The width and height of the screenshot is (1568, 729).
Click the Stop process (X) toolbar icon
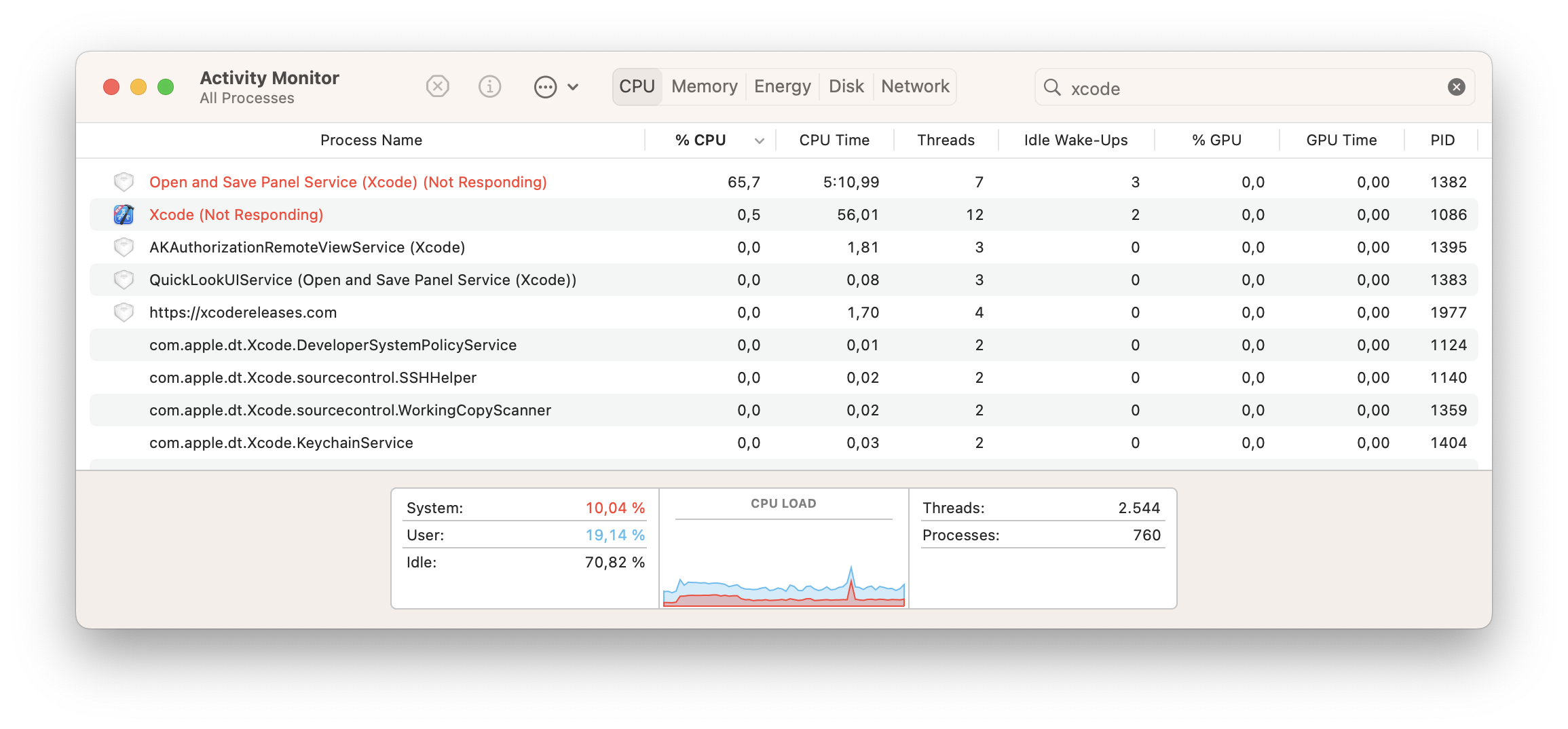tap(437, 87)
